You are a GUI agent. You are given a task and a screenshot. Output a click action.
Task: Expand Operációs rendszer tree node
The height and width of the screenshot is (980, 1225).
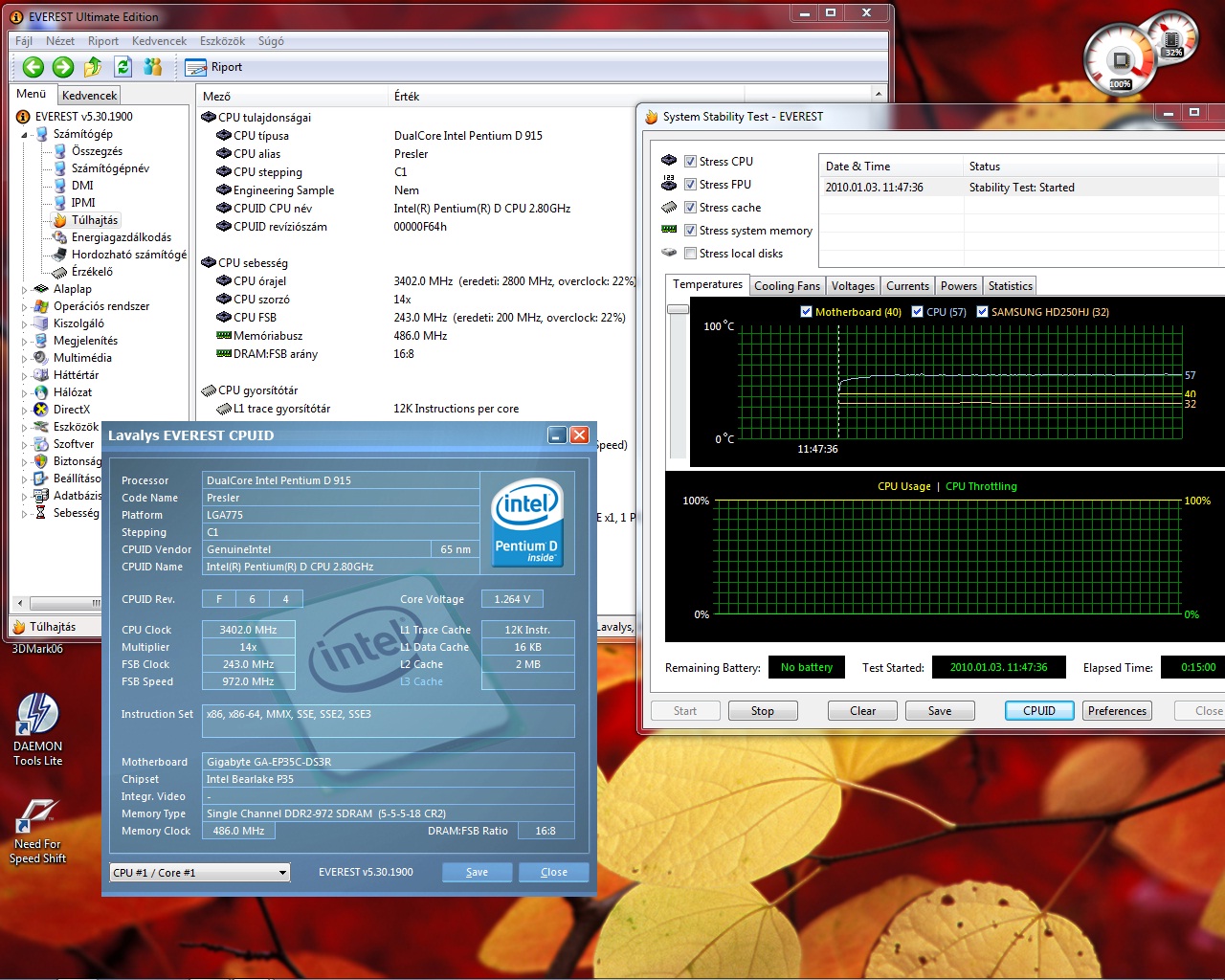(24, 307)
